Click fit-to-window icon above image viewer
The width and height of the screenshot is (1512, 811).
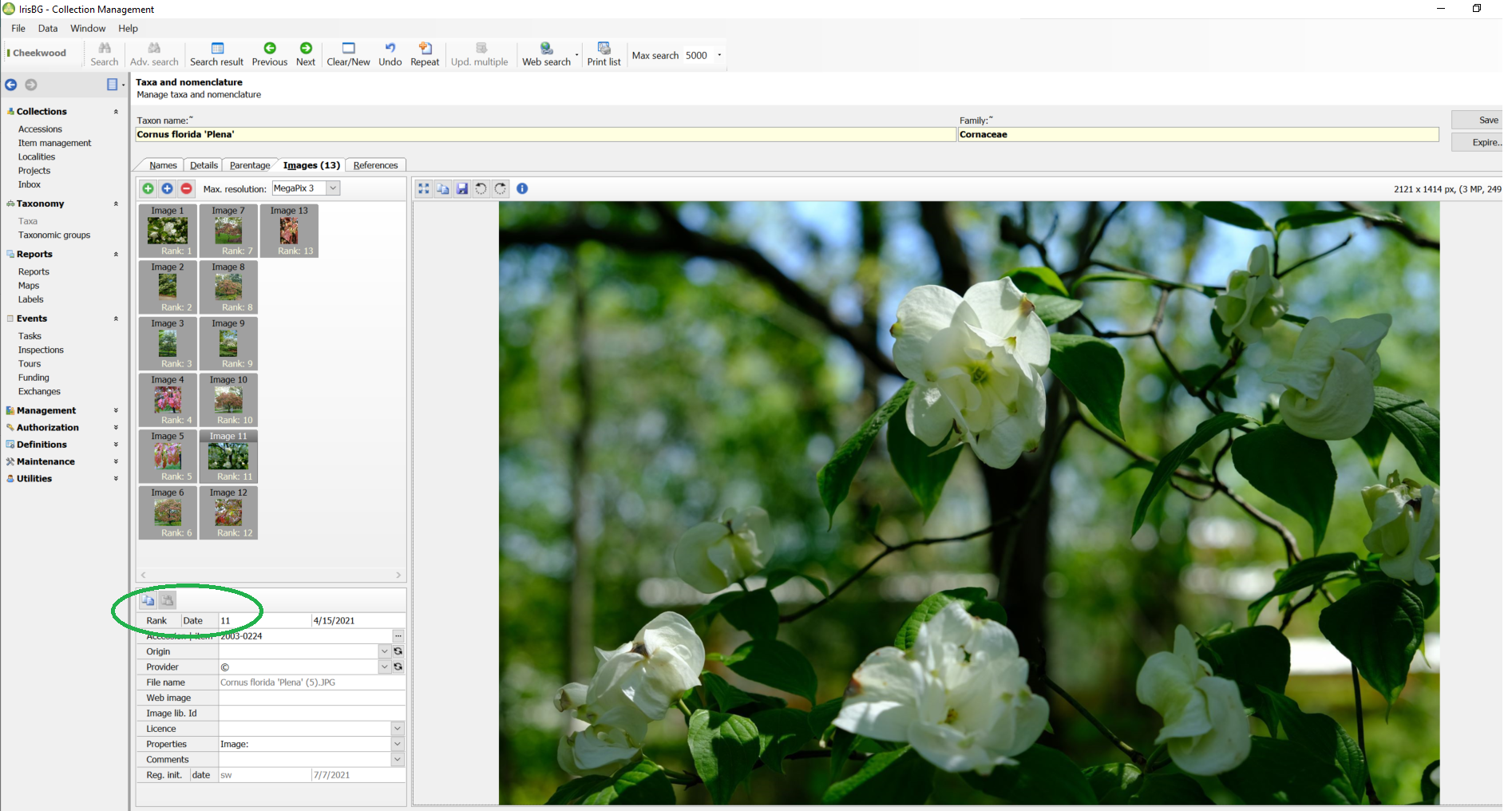(424, 188)
